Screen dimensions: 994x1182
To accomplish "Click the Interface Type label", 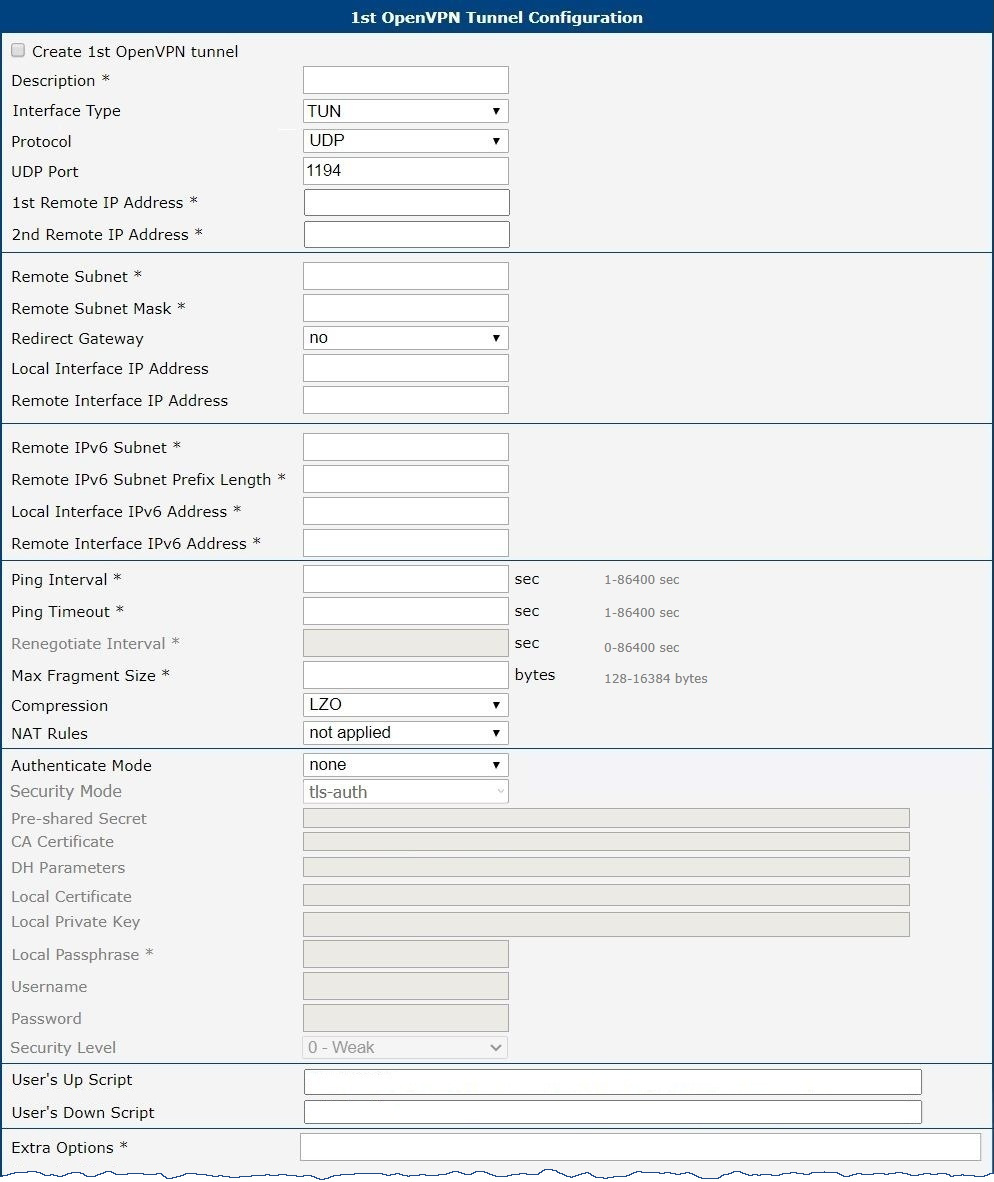I will point(66,111).
